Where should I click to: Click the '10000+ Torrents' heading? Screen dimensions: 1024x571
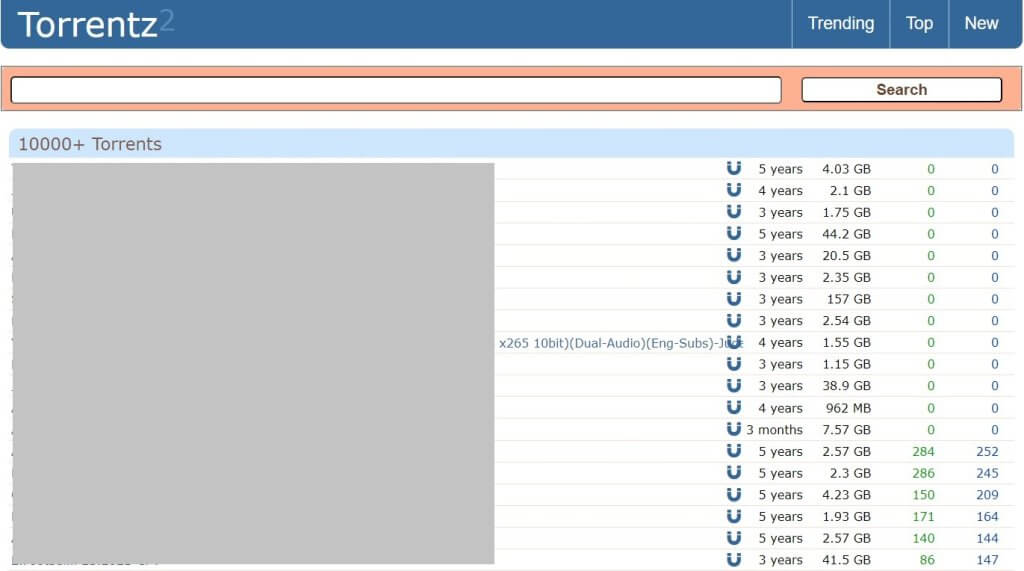click(x=90, y=144)
